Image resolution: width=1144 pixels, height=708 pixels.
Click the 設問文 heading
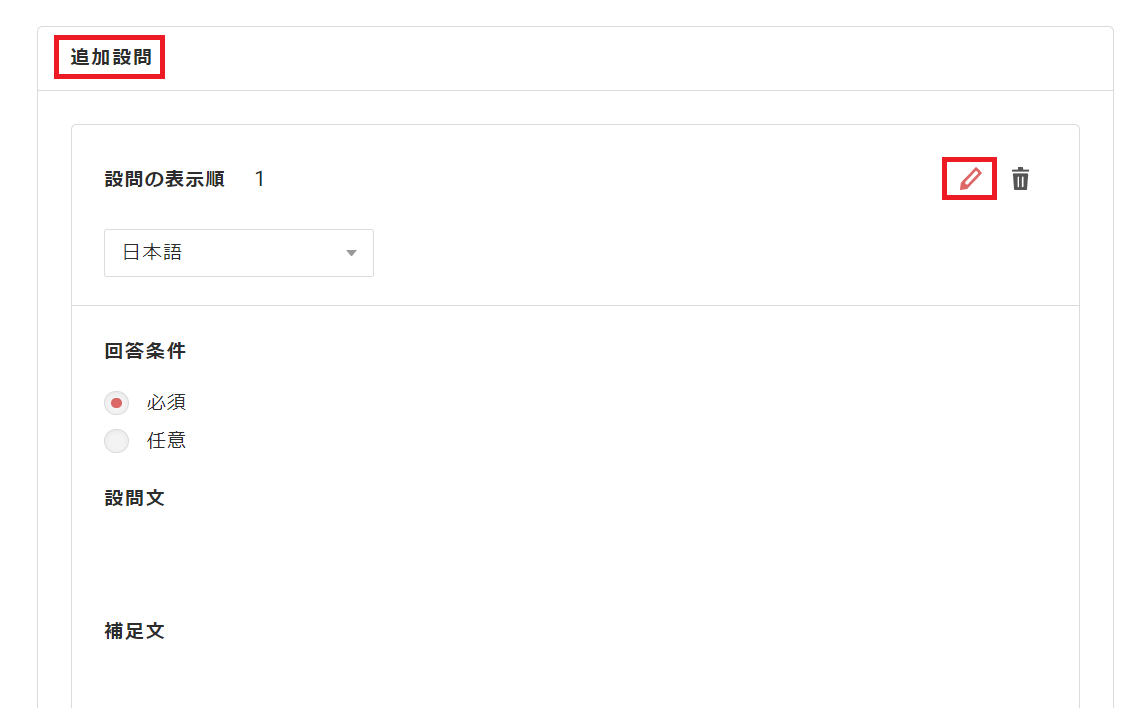click(x=134, y=497)
